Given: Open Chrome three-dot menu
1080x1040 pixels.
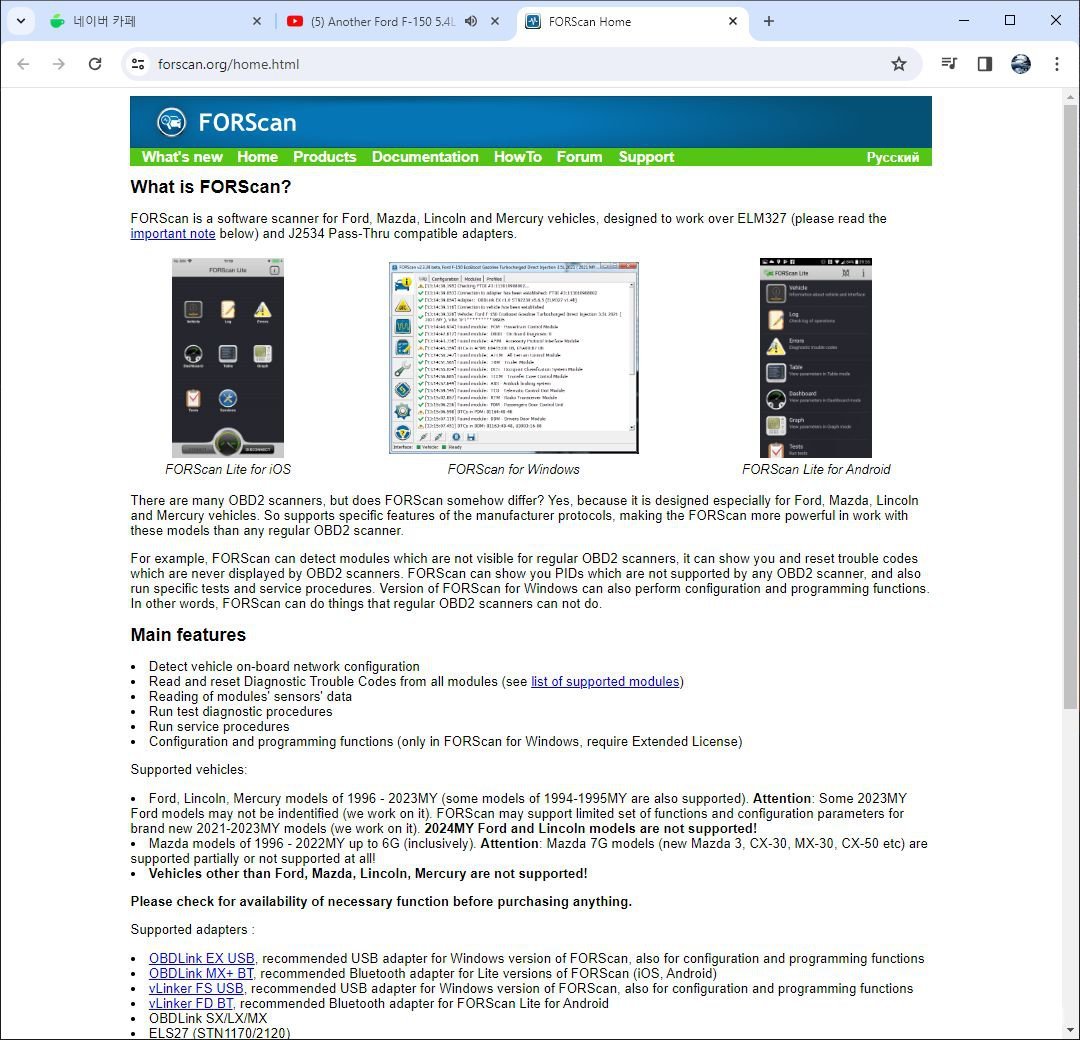Looking at the screenshot, I should [x=1057, y=64].
